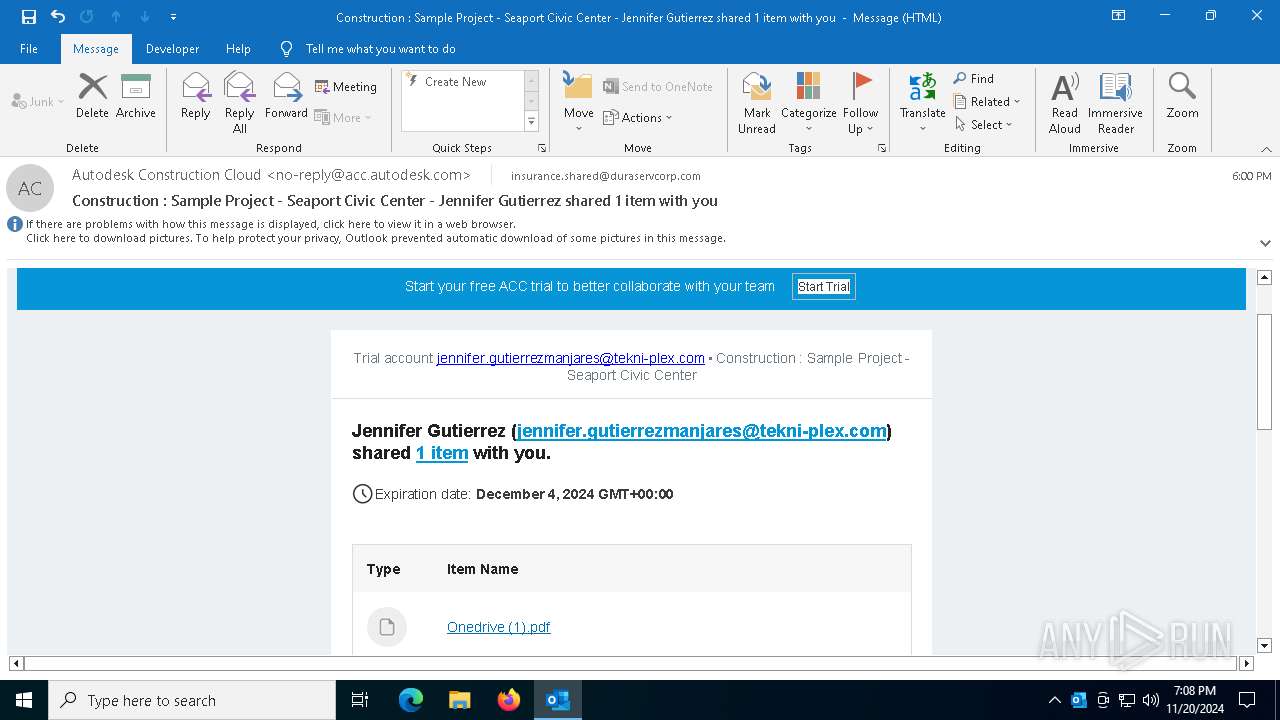Click the vertical scrollbar down arrow
Viewport: 1280px width, 720px height.
[1264, 646]
